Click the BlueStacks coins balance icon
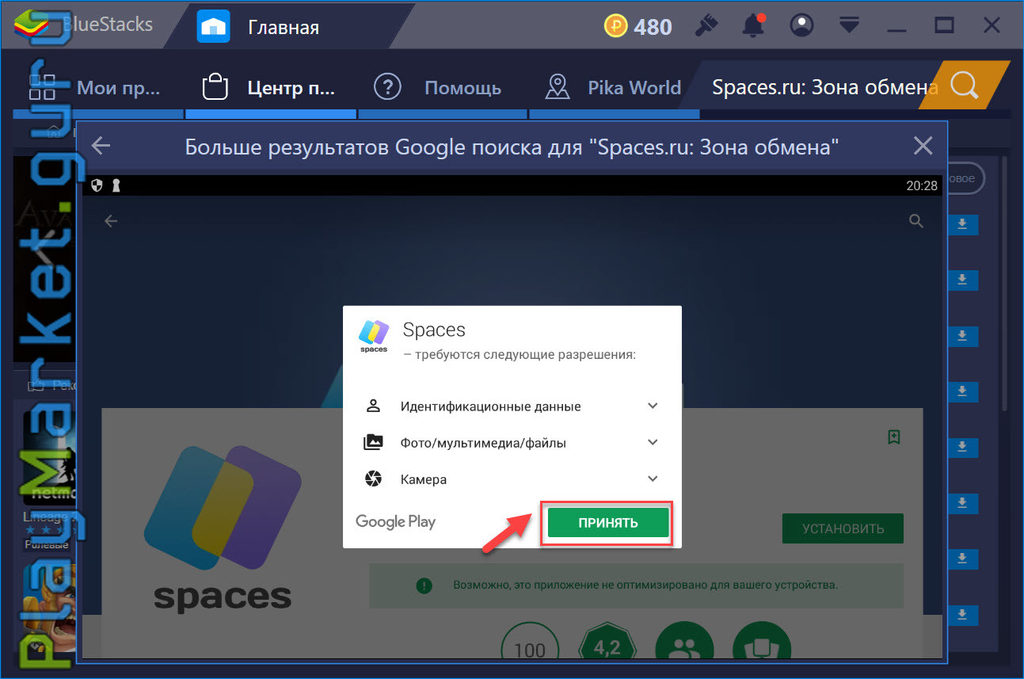This screenshot has height=679, width=1024. point(615,26)
